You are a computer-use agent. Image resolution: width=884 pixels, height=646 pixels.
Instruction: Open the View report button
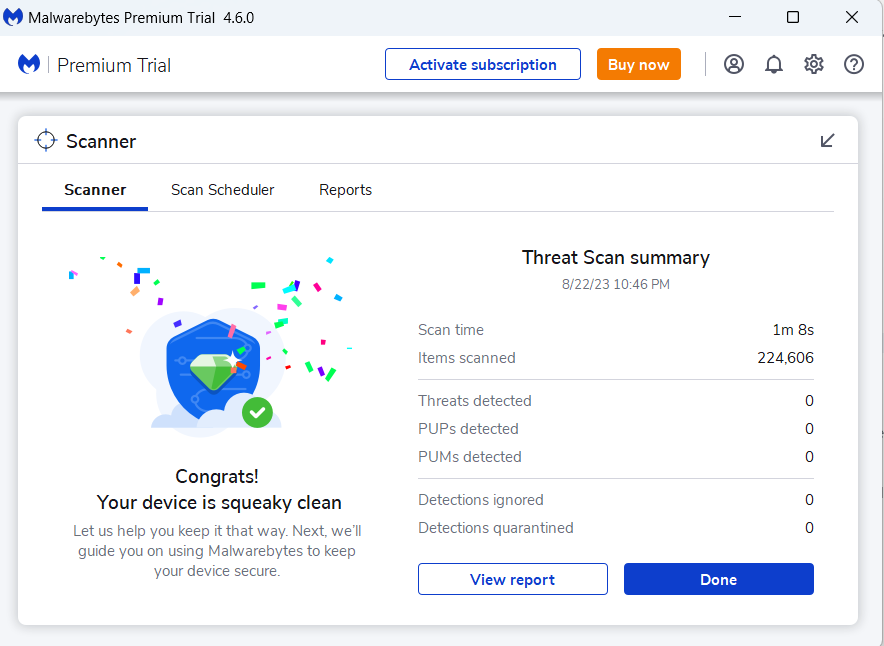(x=512, y=580)
